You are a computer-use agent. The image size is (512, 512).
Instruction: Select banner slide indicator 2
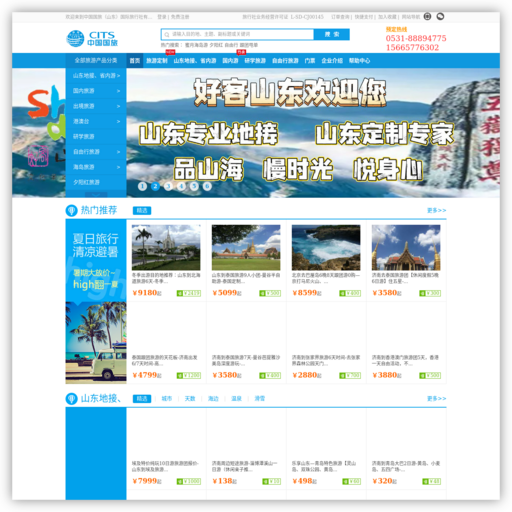(x=155, y=186)
